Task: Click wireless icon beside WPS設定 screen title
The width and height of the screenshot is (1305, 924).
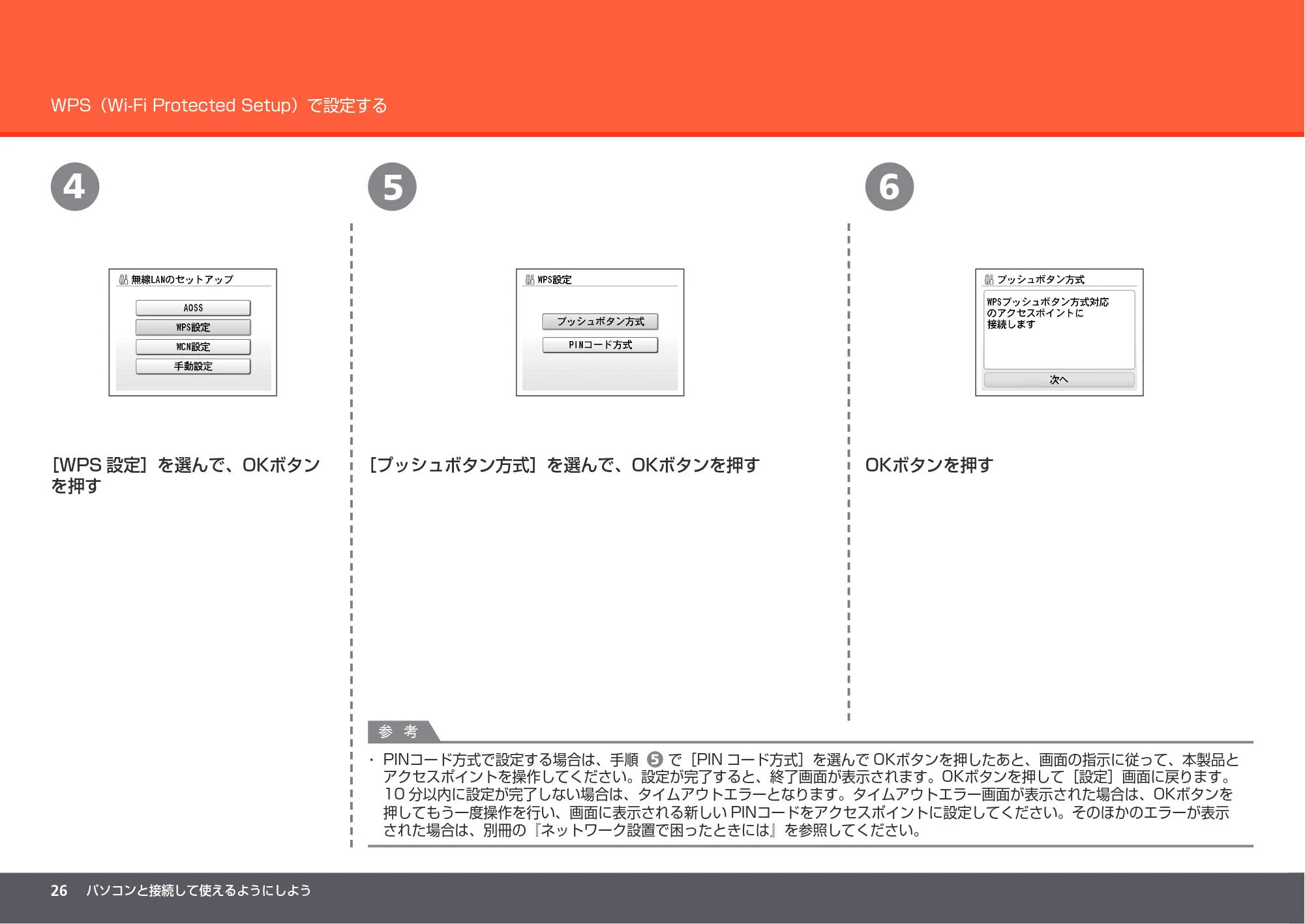Action: coord(530,280)
